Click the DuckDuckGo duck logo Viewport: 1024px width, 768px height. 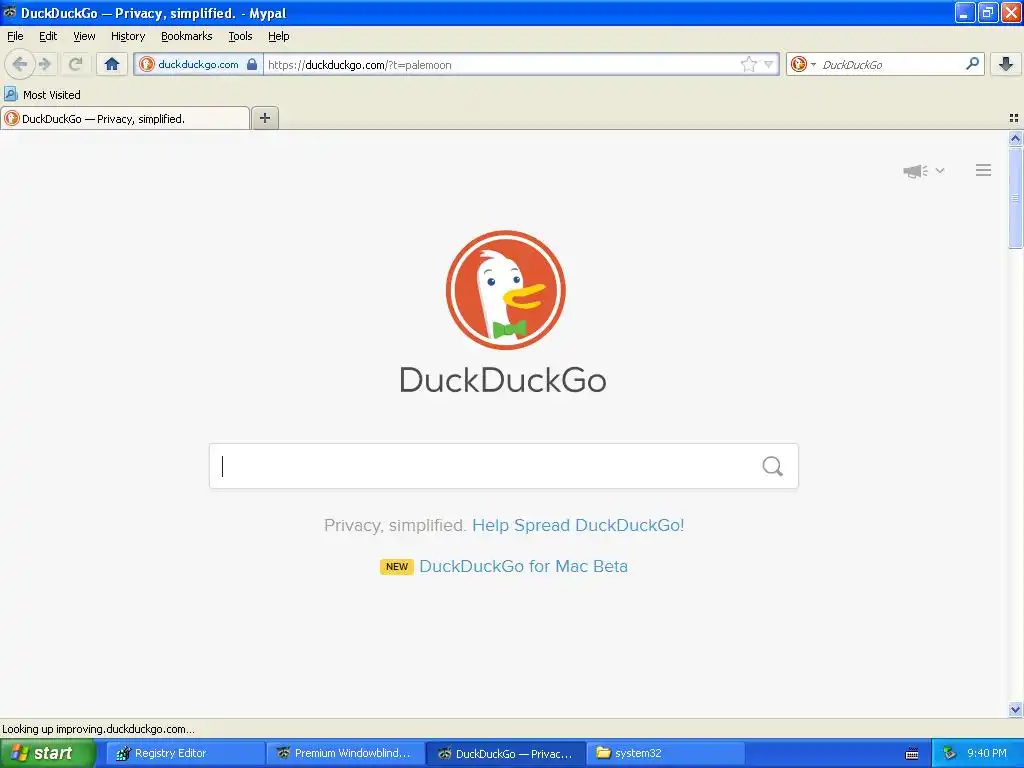click(505, 290)
